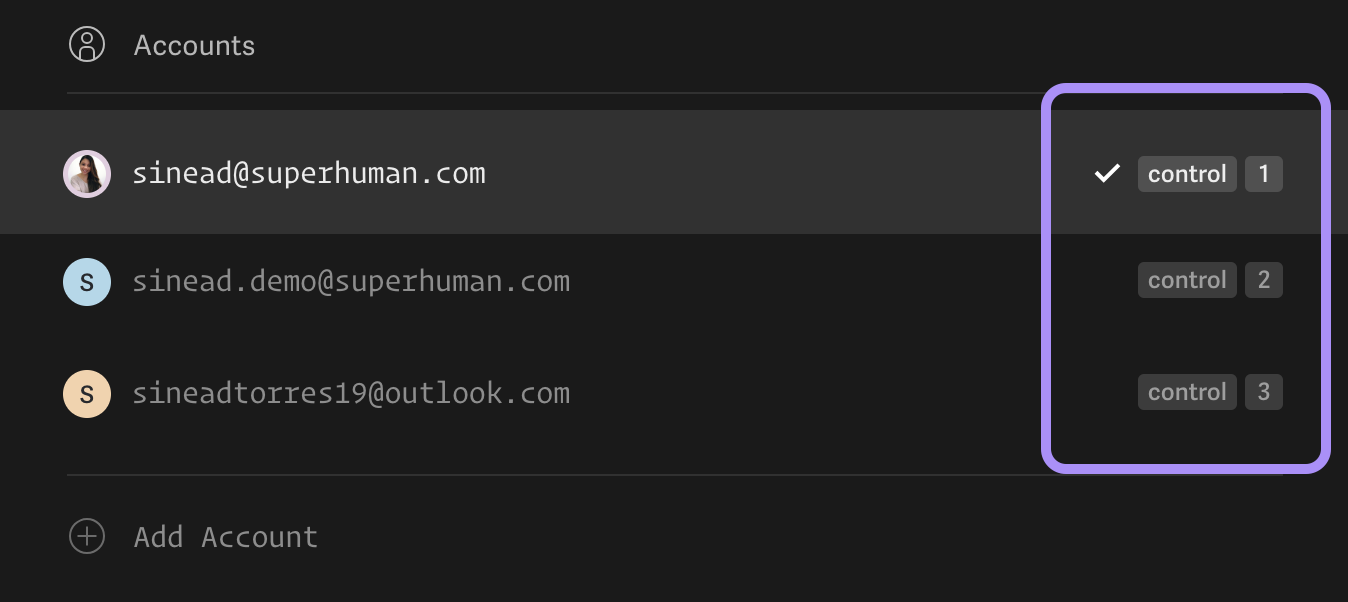Click the control key badge for shortcut 2
This screenshot has width=1348, height=602.
pos(1187,280)
